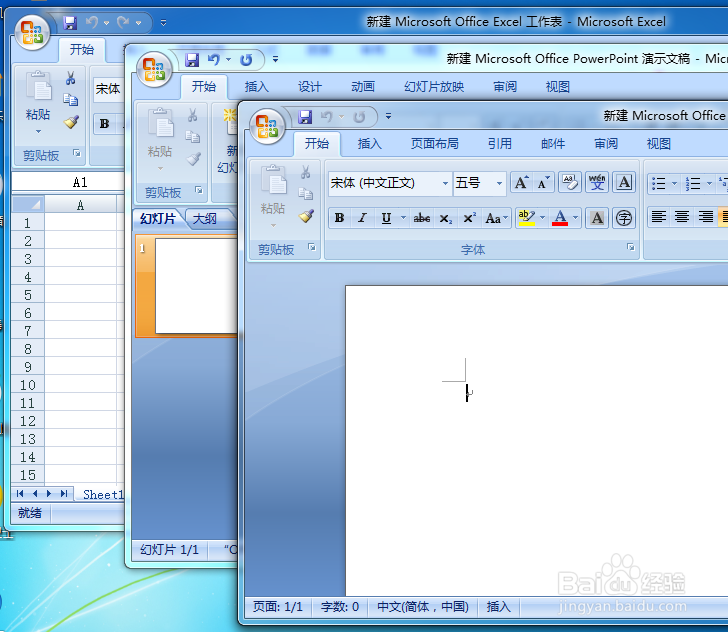
Task: Apply text highlight color in Word
Action: click(526, 218)
